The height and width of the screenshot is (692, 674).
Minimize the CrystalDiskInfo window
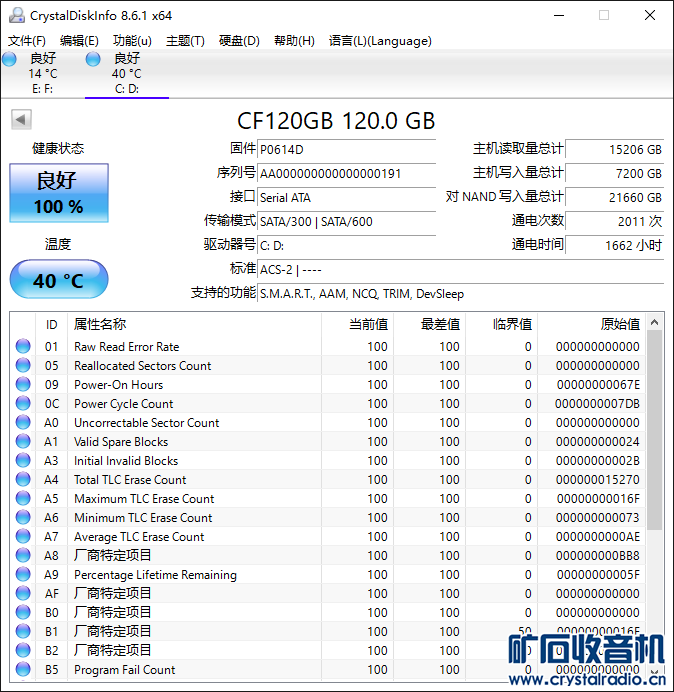pyautogui.click(x=559, y=15)
